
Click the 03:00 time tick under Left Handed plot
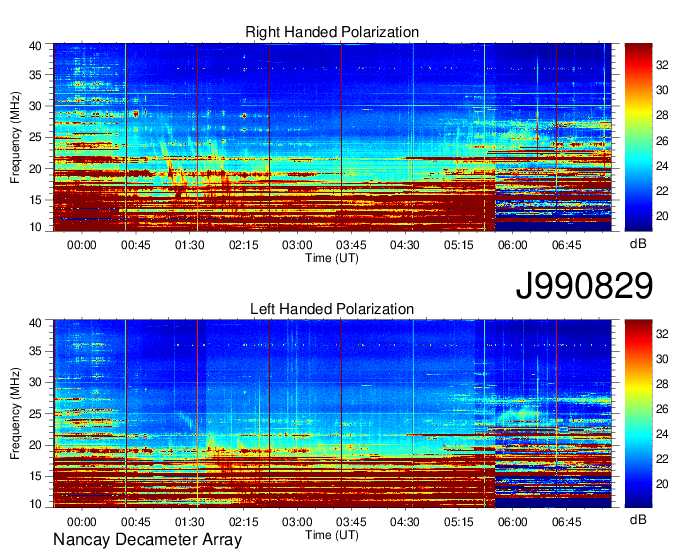[x=298, y=522]
